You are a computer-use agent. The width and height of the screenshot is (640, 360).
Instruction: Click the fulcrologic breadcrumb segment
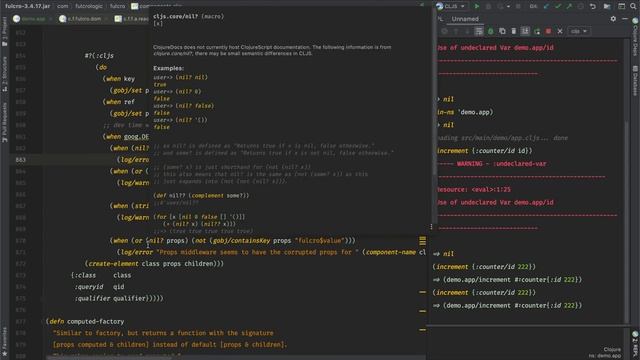[89, 6]
